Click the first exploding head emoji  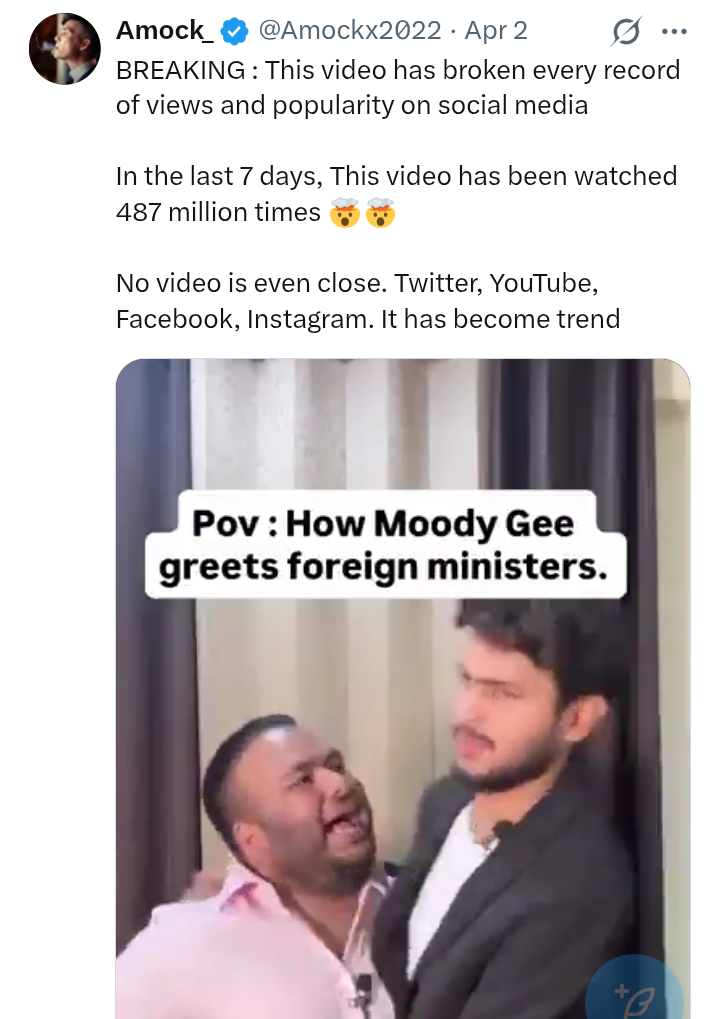pyautogui.click(x=343, y=213)
